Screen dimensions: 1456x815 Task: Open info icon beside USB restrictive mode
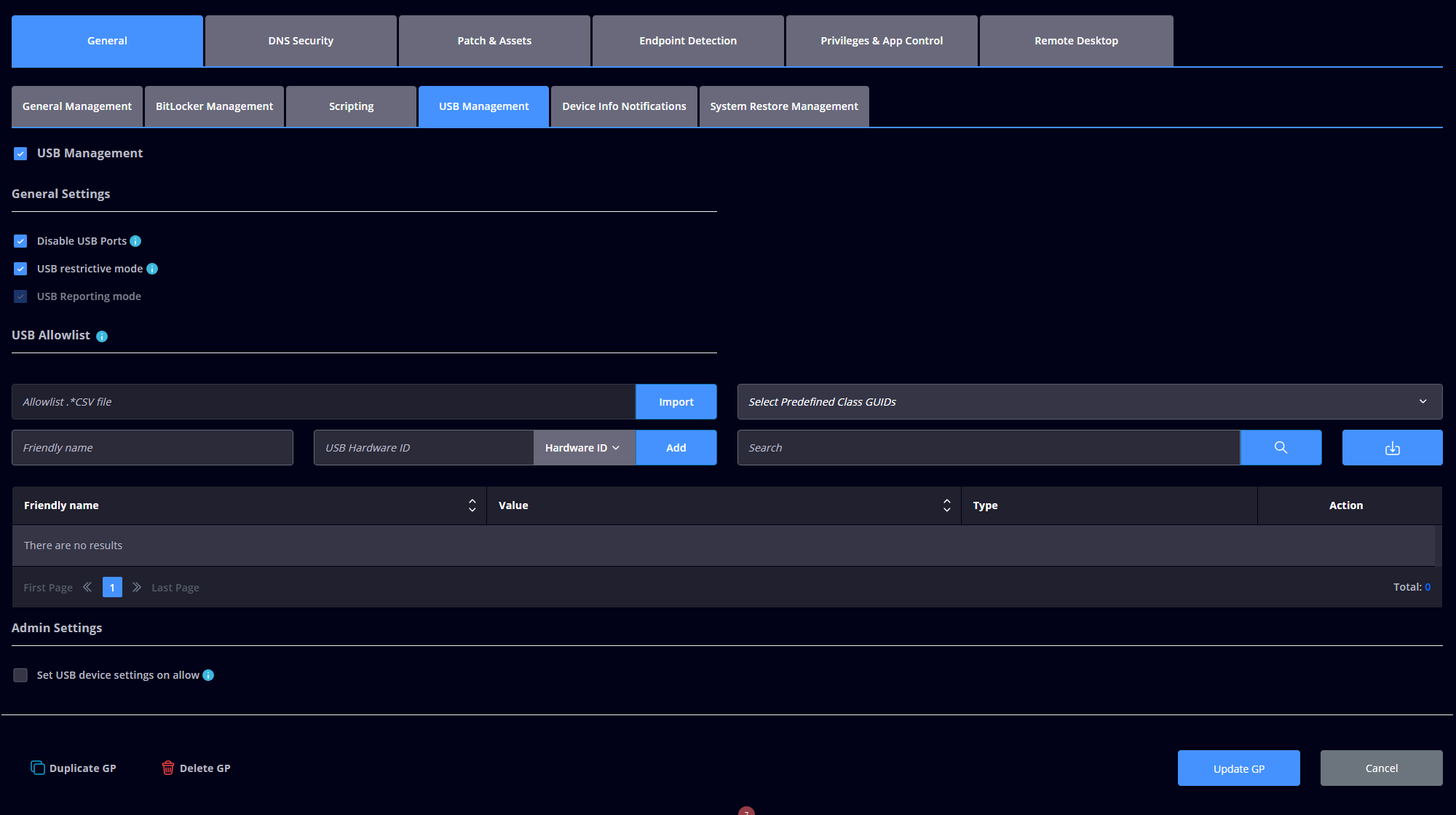coord(152,269)
